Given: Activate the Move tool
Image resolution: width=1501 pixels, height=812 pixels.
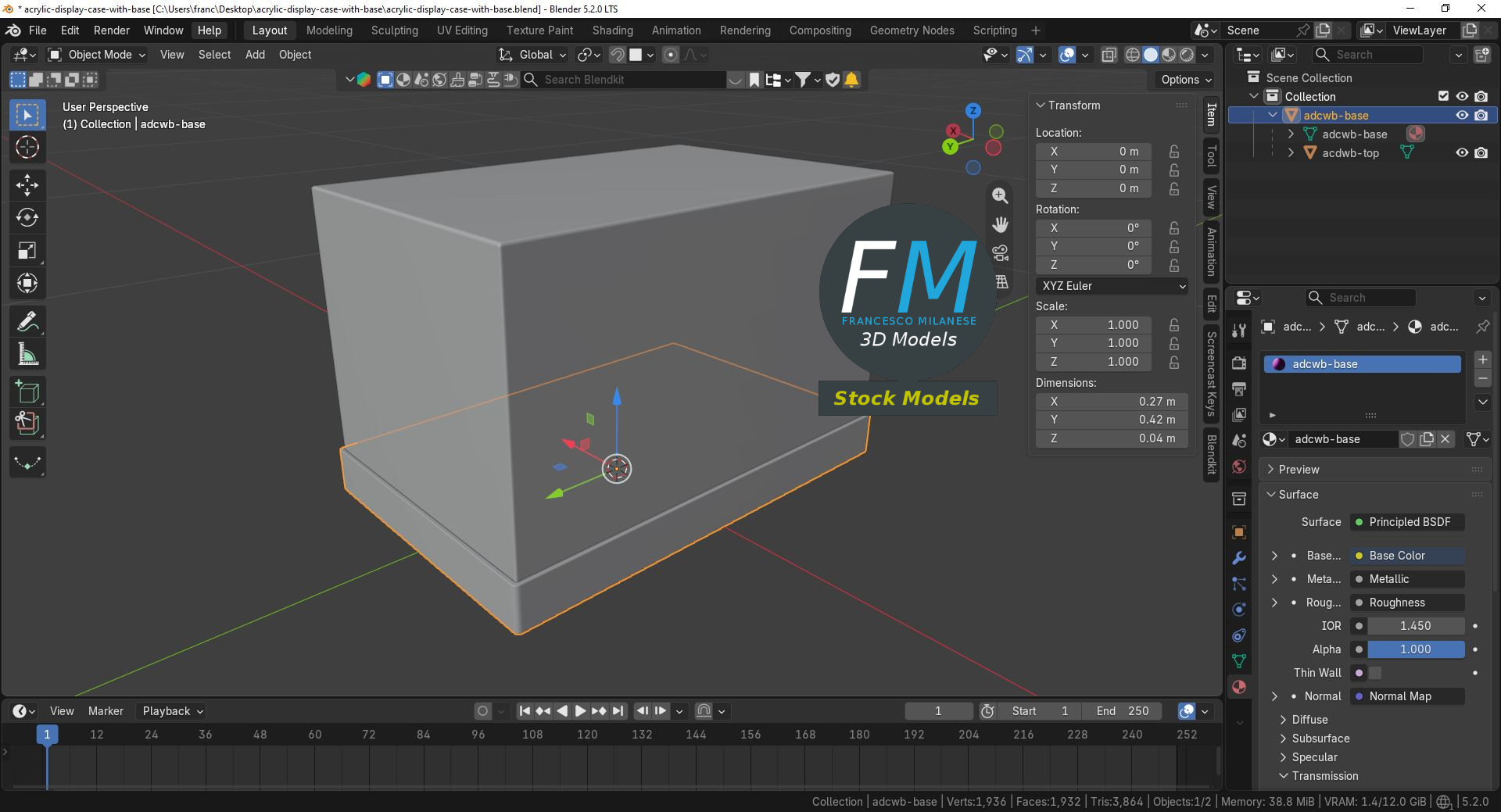Looking at the screenshot, I should 27,185.
